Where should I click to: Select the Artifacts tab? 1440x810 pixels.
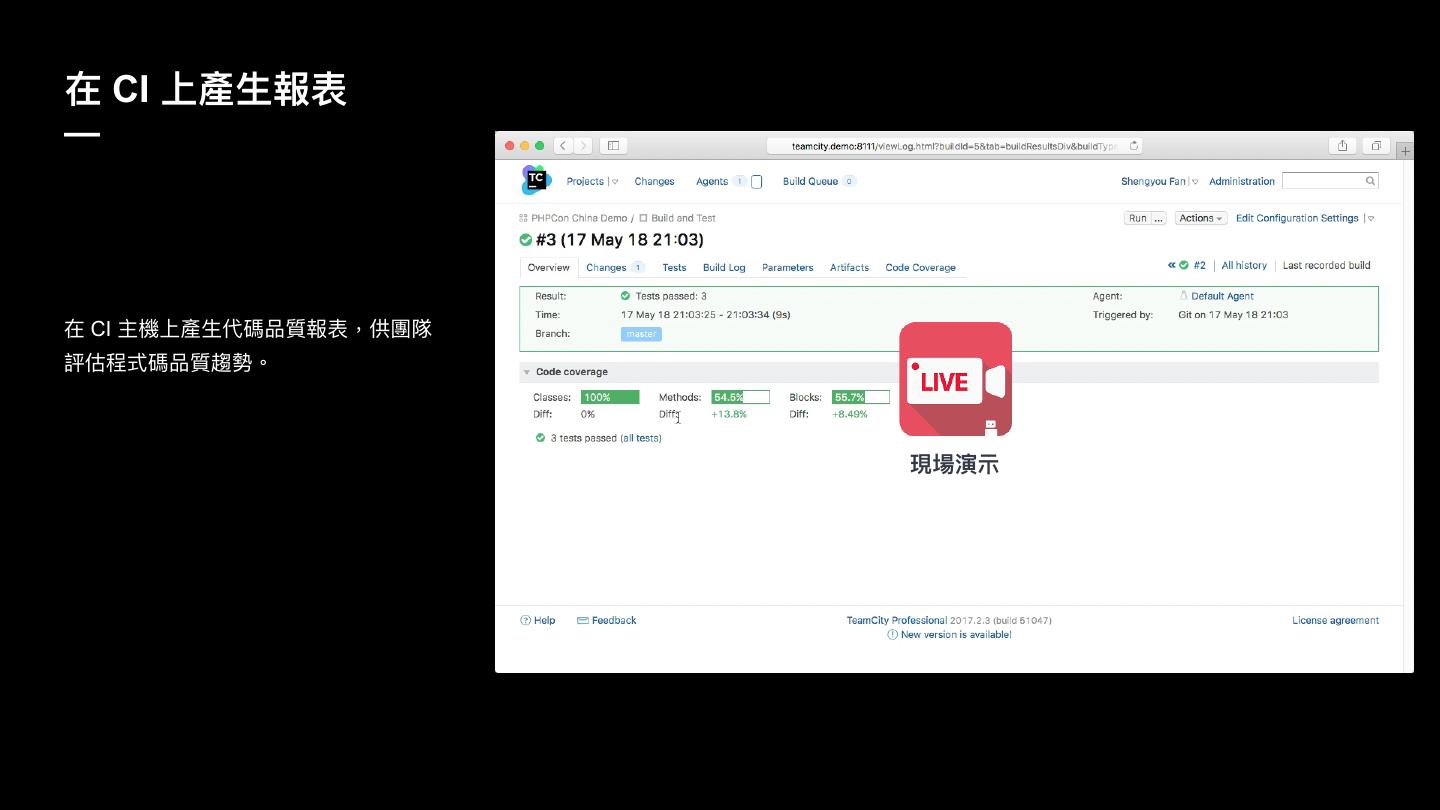(x=849, y=268)
